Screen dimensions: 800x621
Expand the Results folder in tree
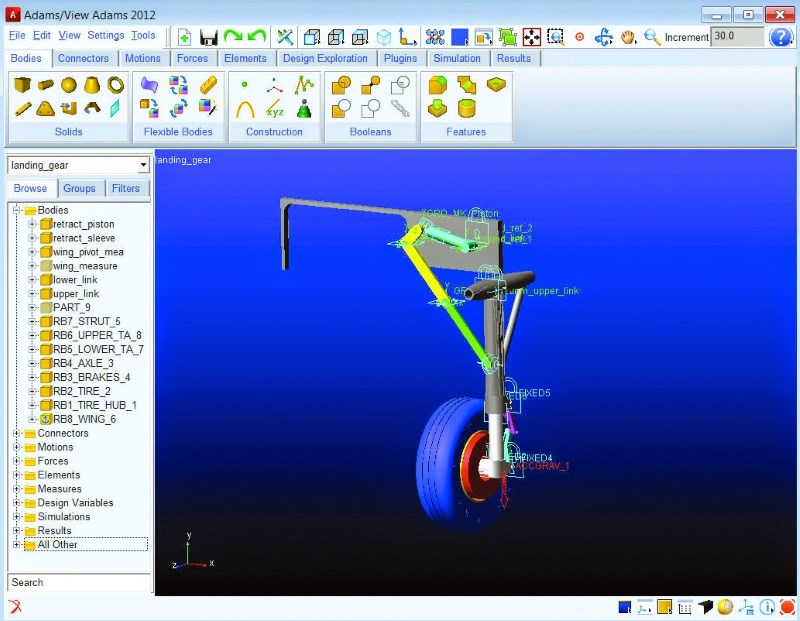coord(16,531)
